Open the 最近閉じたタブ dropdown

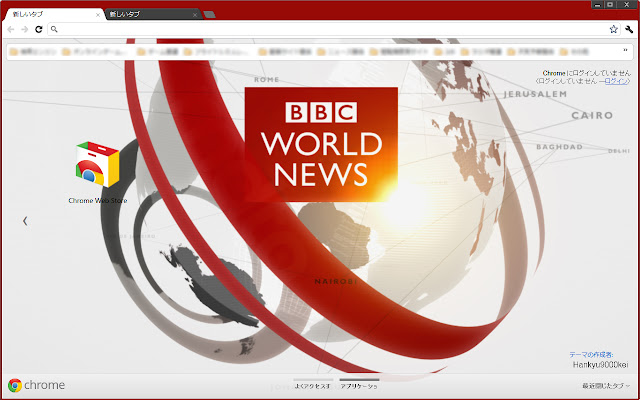[606, 386]
